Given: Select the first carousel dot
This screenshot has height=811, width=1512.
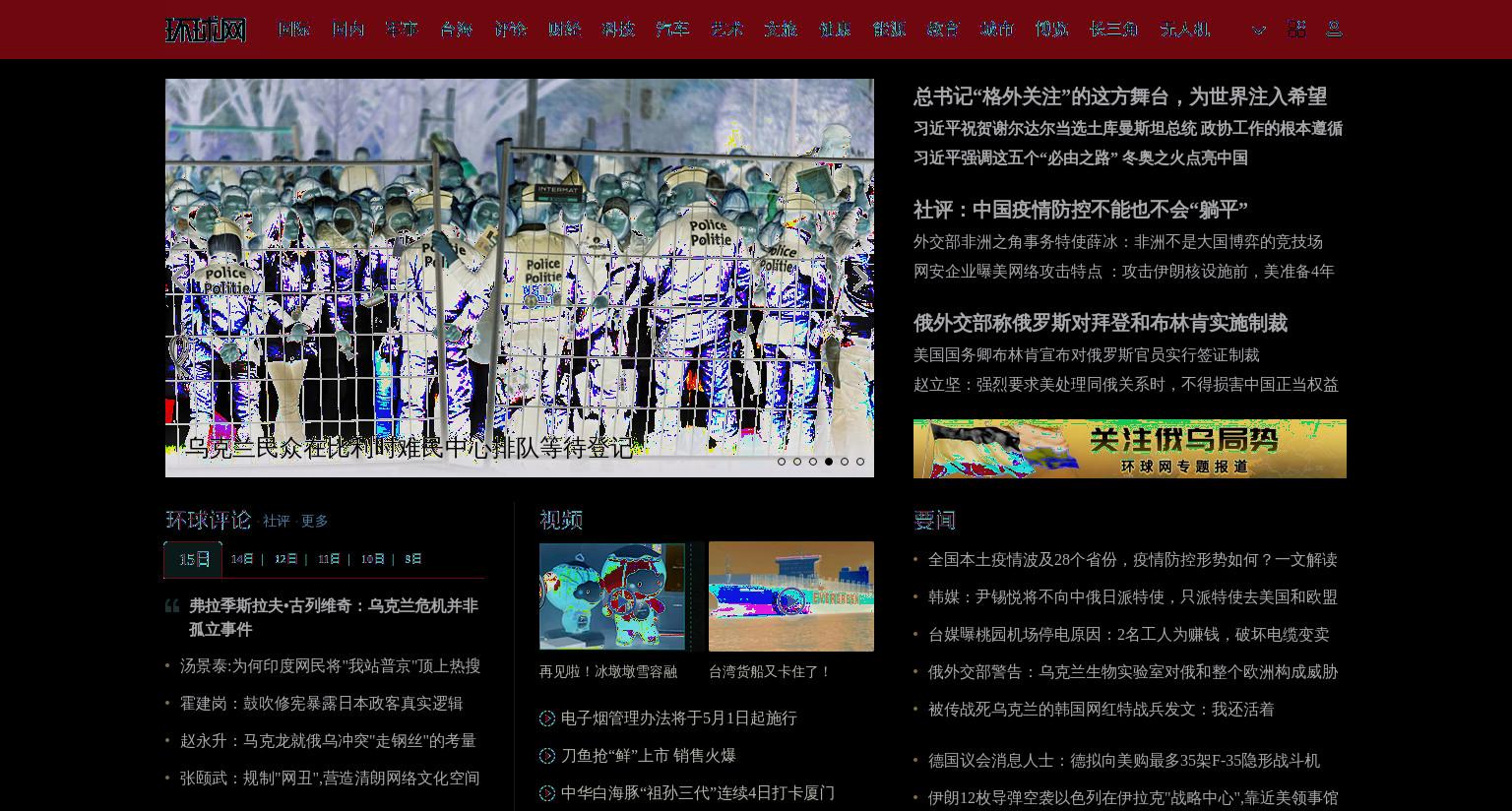Looking at the screenshot, I should coord(782,462).
